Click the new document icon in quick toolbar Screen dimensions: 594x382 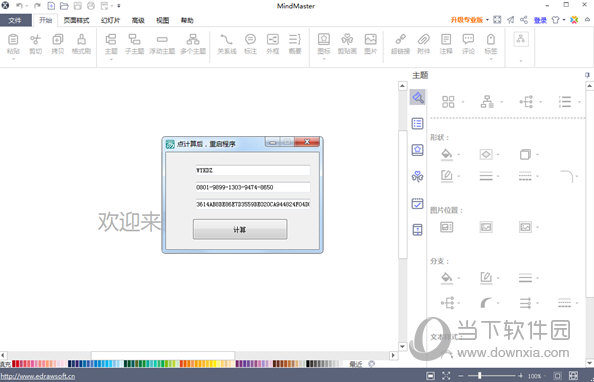[51, 6]
